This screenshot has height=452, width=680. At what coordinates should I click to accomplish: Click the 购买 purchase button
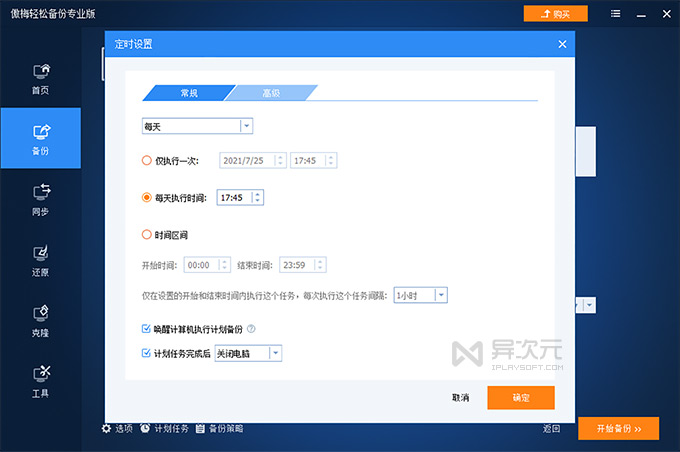pos(556,14)
